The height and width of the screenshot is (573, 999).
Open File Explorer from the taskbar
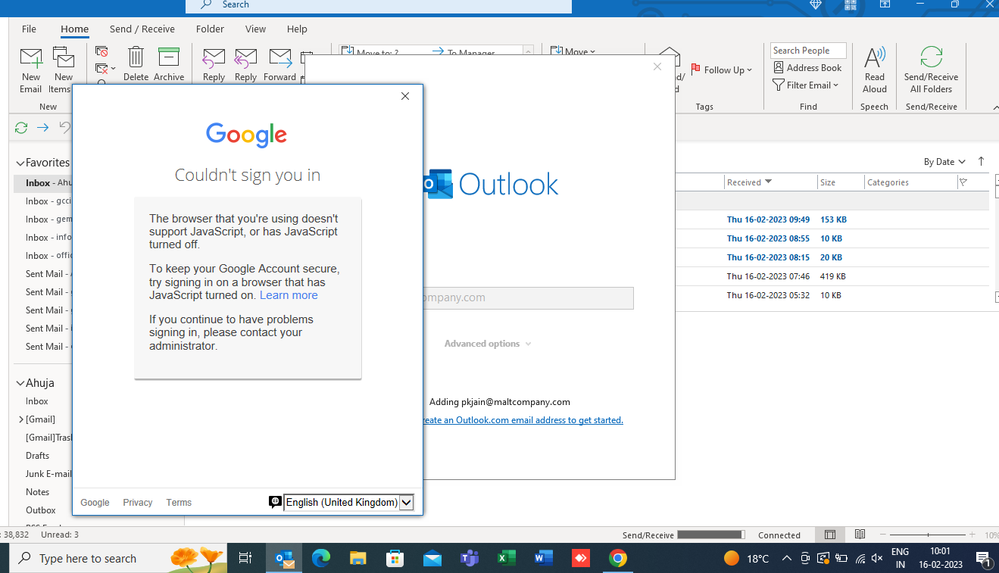coord(358,558)
